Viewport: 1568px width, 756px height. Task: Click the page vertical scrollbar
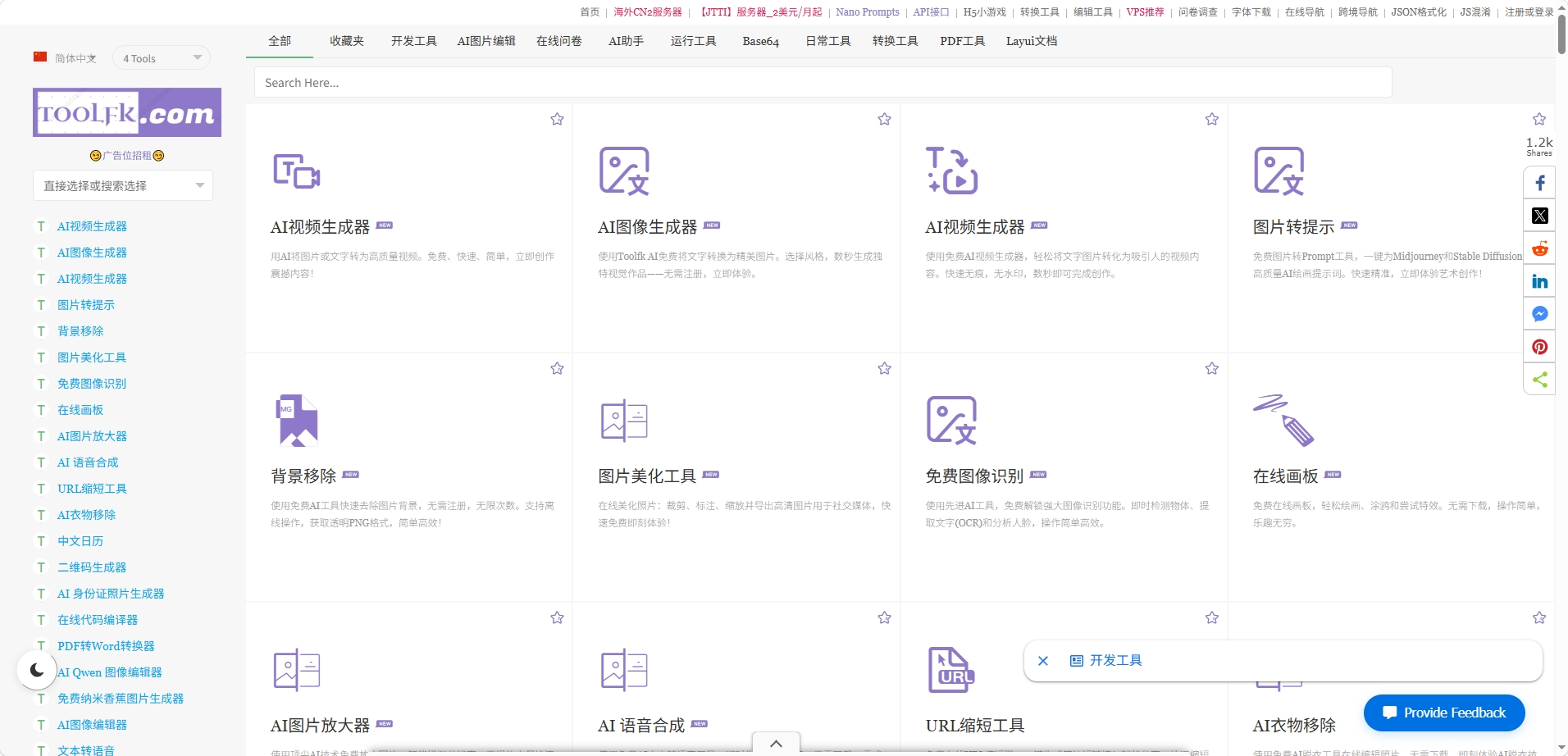click(1561, 33)
